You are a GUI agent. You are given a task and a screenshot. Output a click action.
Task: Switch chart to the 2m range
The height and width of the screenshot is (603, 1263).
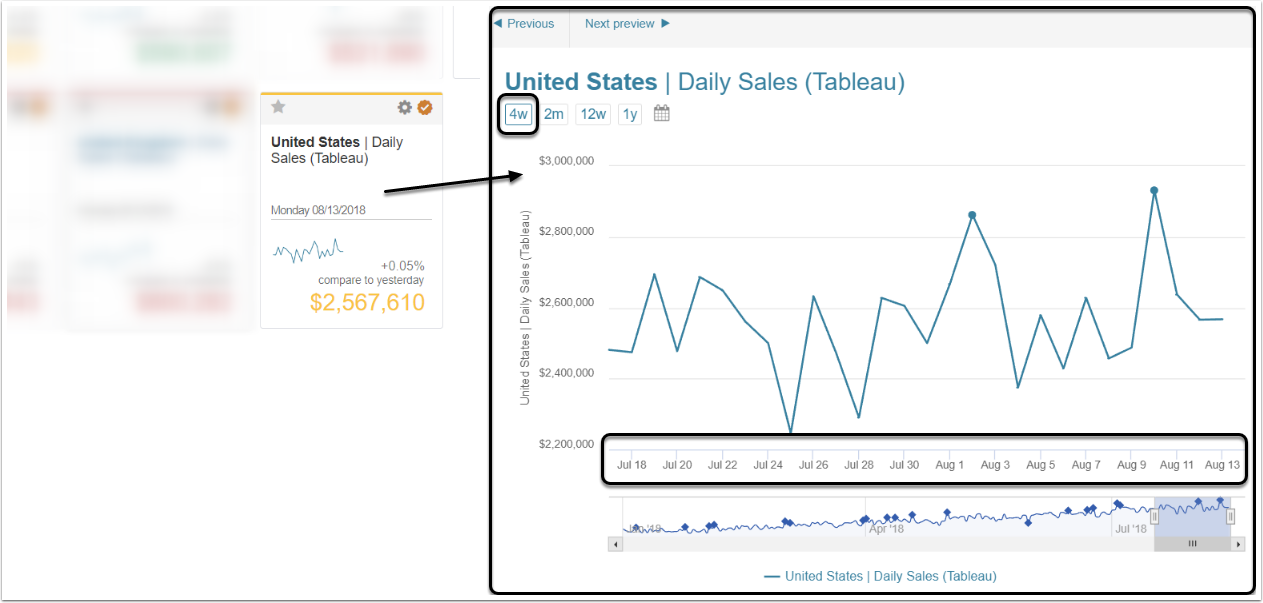[x=554, y=114]
